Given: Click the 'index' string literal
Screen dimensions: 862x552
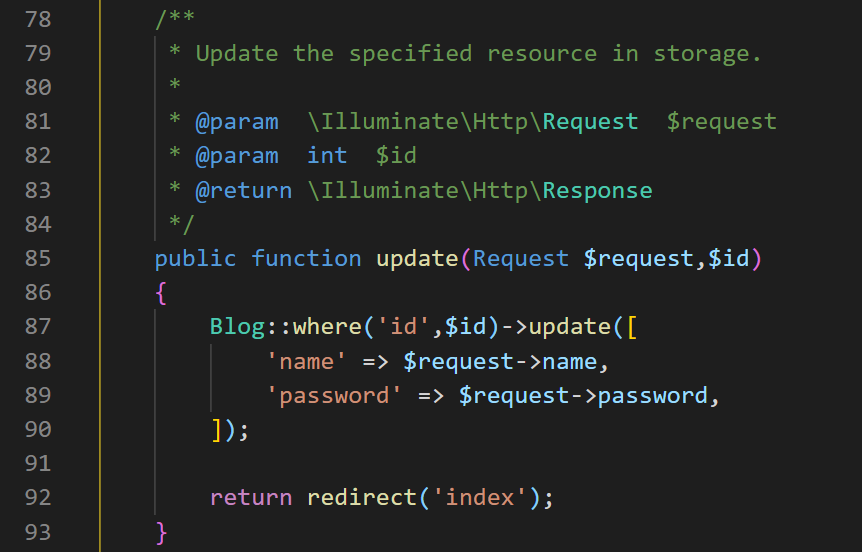Looking at the screenshot, I should pos(480,497).
